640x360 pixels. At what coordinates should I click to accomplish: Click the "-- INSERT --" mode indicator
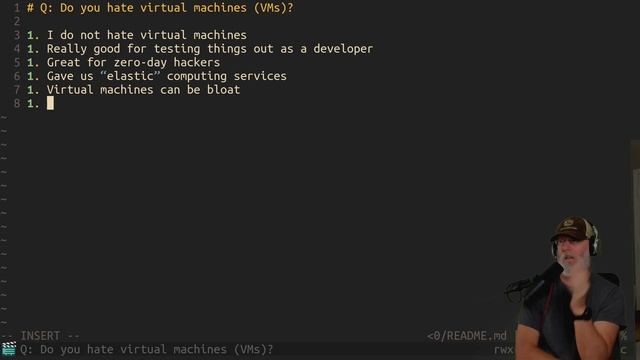[x=40, y=336]
